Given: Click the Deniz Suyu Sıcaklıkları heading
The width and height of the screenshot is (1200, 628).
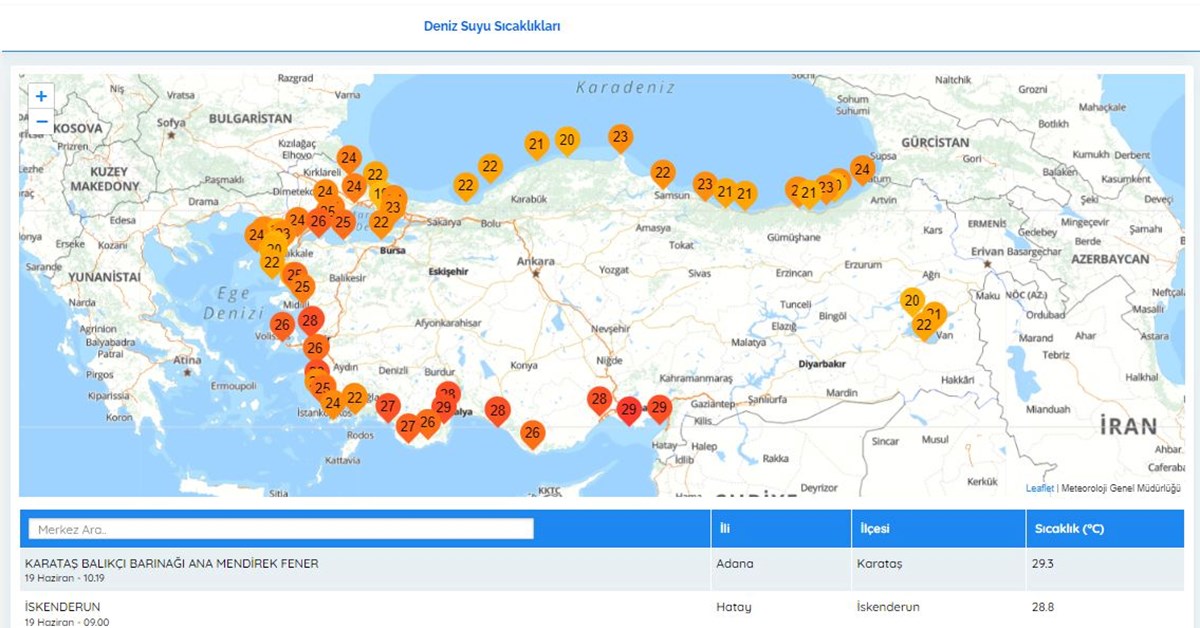Looking at the screenshot, I should click(x=492, y=26).
